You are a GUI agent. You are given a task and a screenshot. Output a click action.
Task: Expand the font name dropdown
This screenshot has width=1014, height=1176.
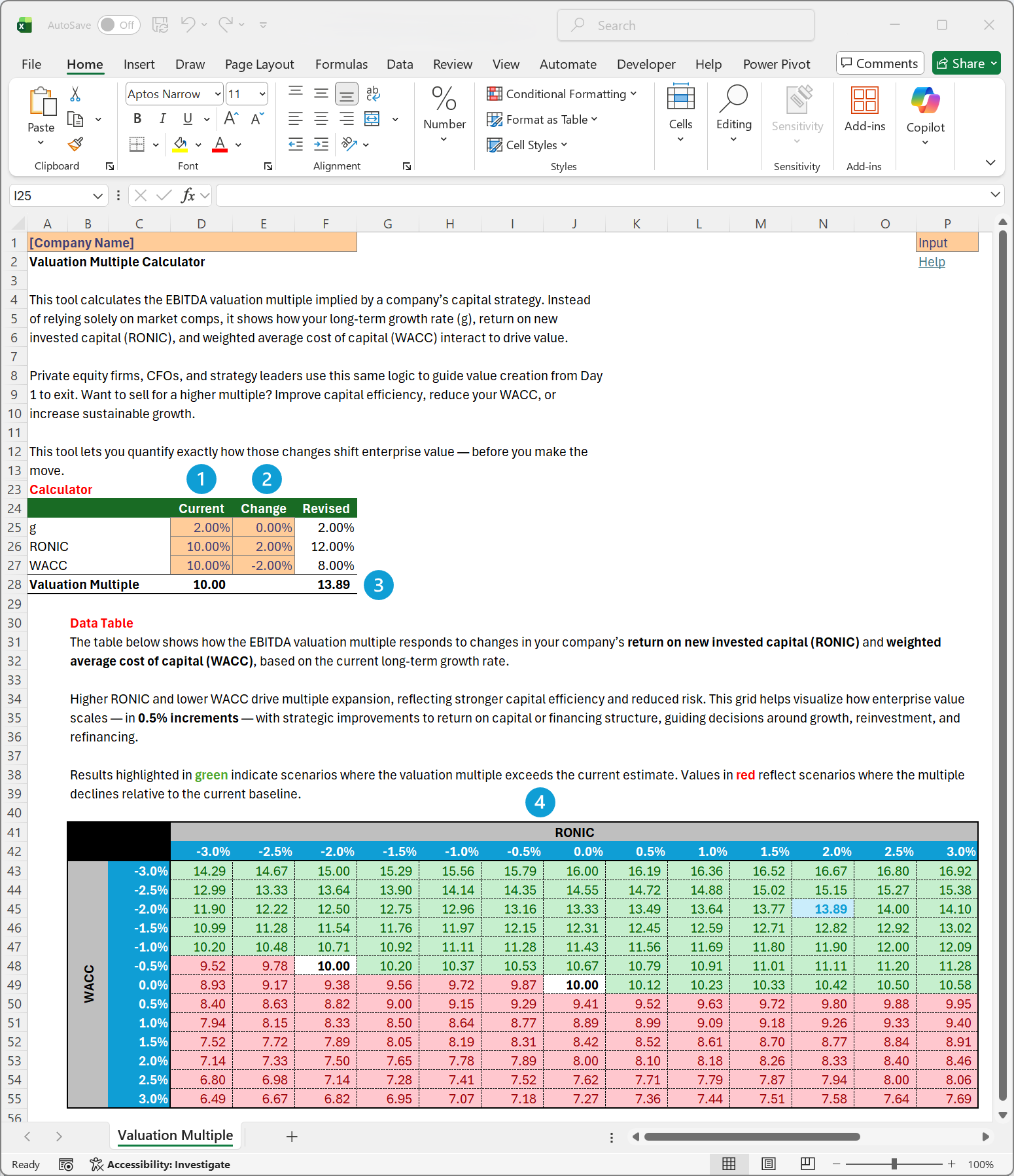pos(217,94)
